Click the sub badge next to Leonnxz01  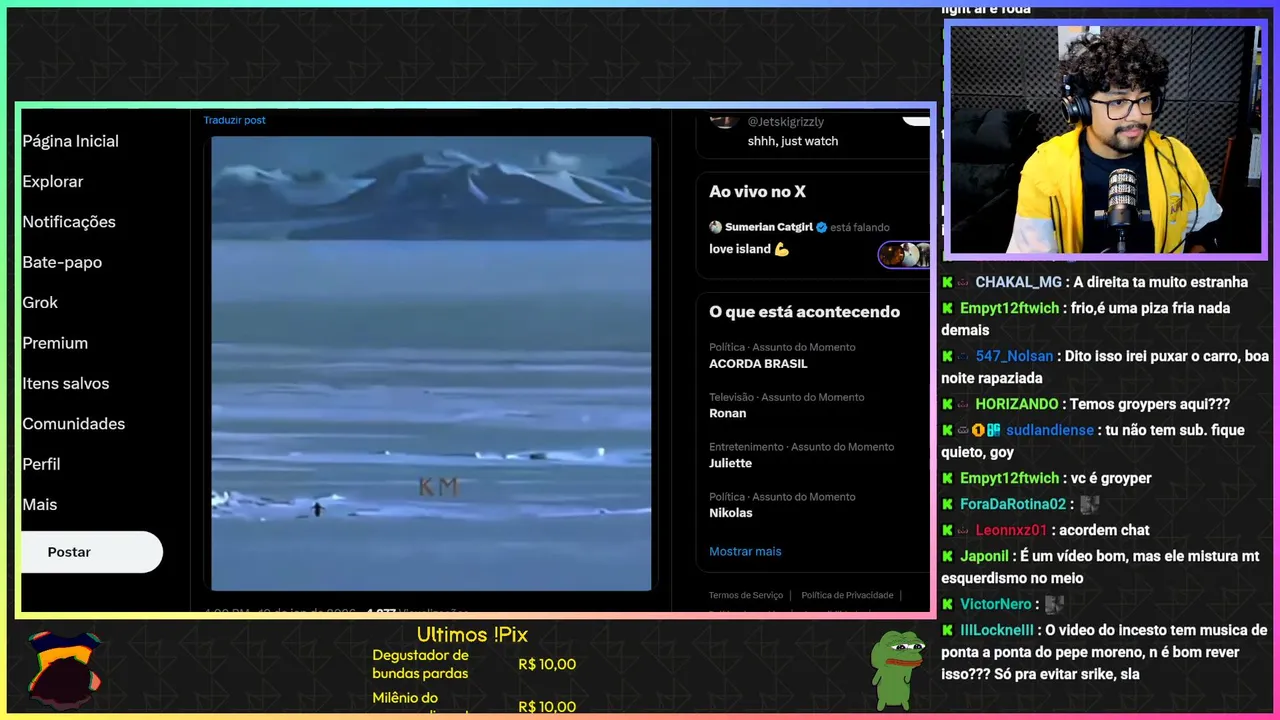point(963,531)
